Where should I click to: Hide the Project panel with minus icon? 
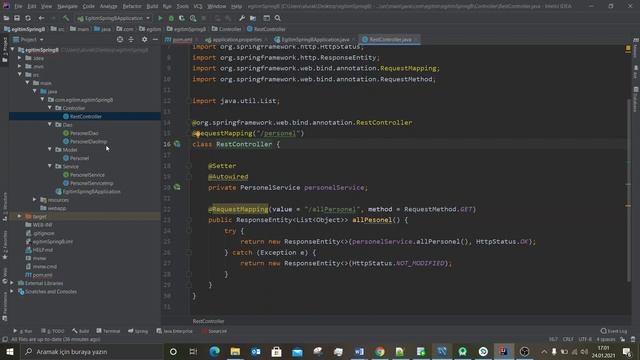(x=155, y=40)
